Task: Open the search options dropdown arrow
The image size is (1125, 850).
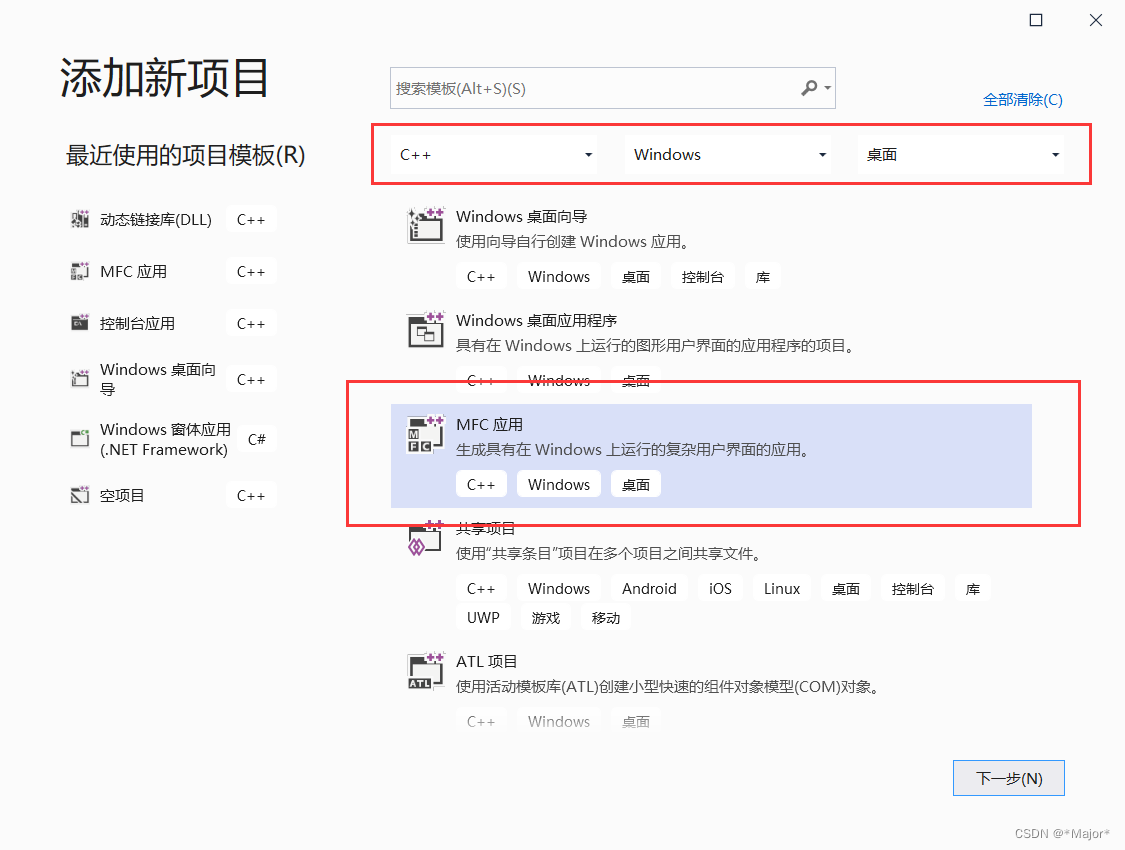Action: [827, 88]
